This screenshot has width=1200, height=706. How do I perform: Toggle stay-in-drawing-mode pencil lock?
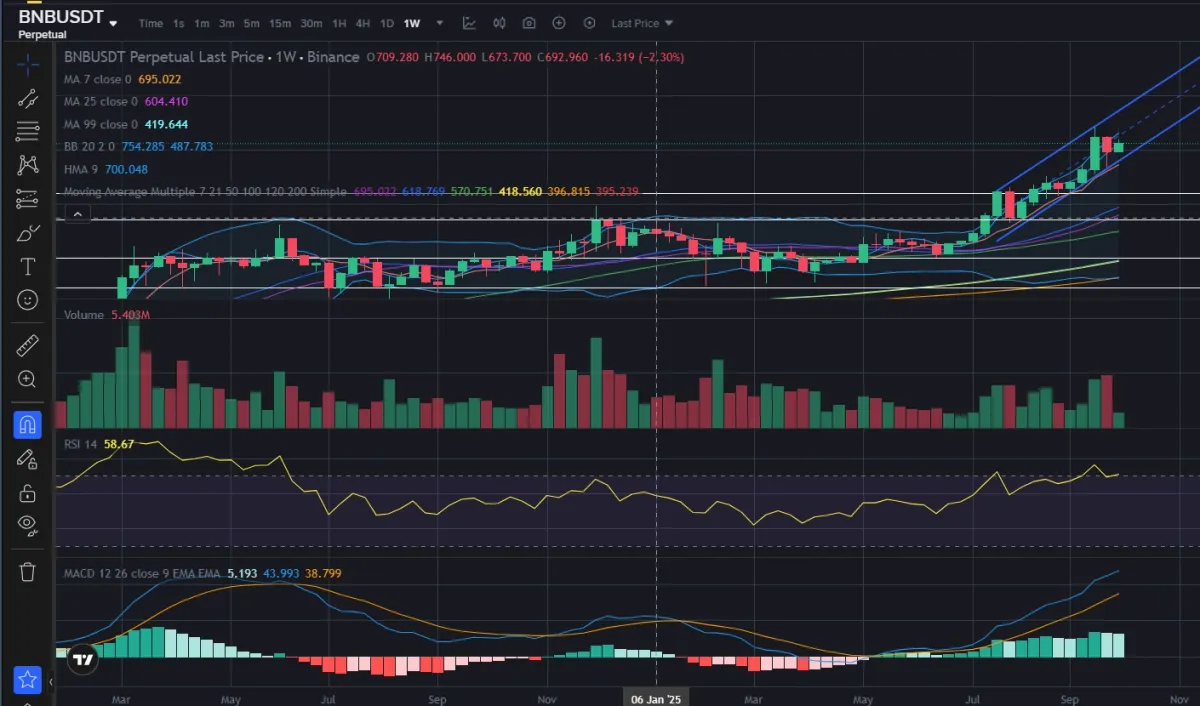coord(28,458)
